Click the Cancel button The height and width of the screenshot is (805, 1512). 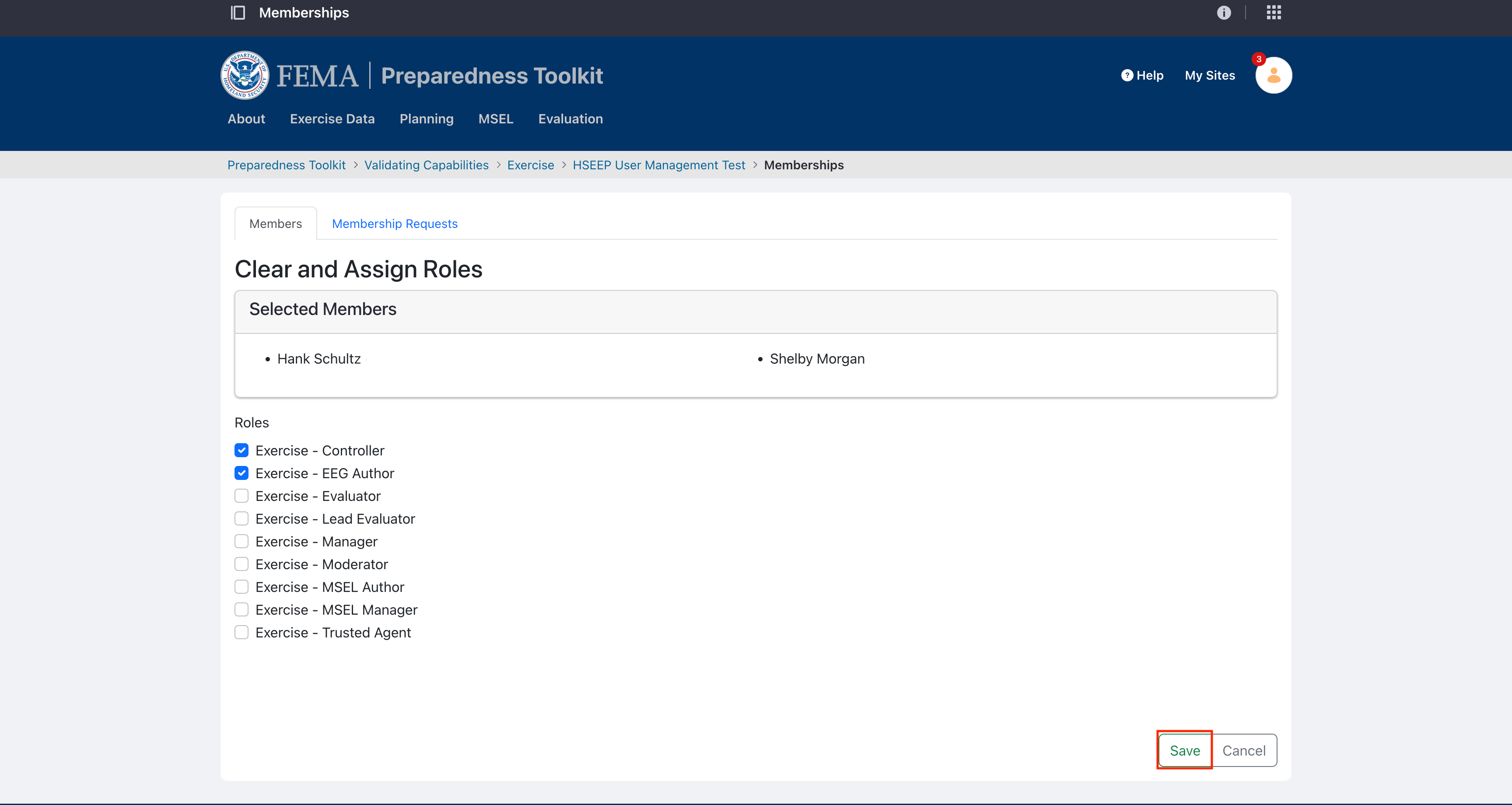point(1243,750)
